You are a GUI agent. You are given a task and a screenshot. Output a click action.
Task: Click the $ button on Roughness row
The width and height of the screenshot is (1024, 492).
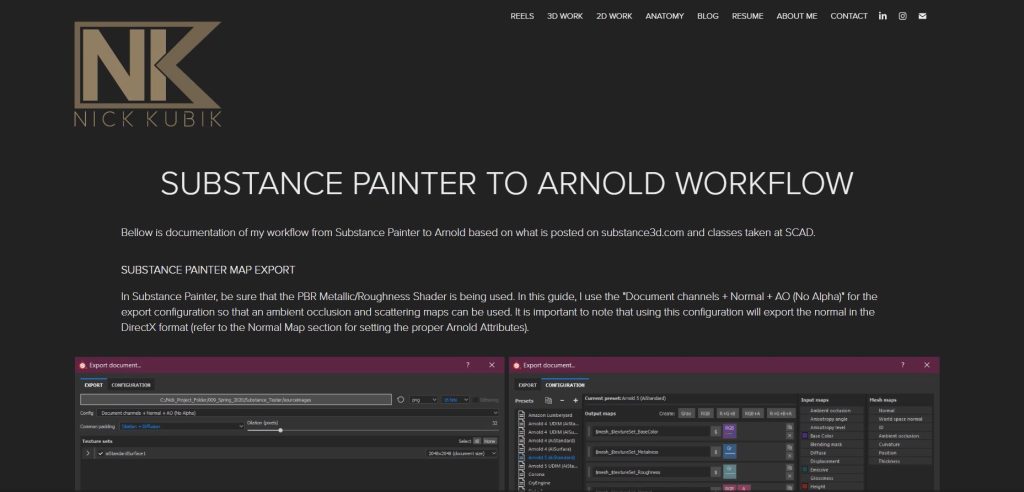click(715, 472)
